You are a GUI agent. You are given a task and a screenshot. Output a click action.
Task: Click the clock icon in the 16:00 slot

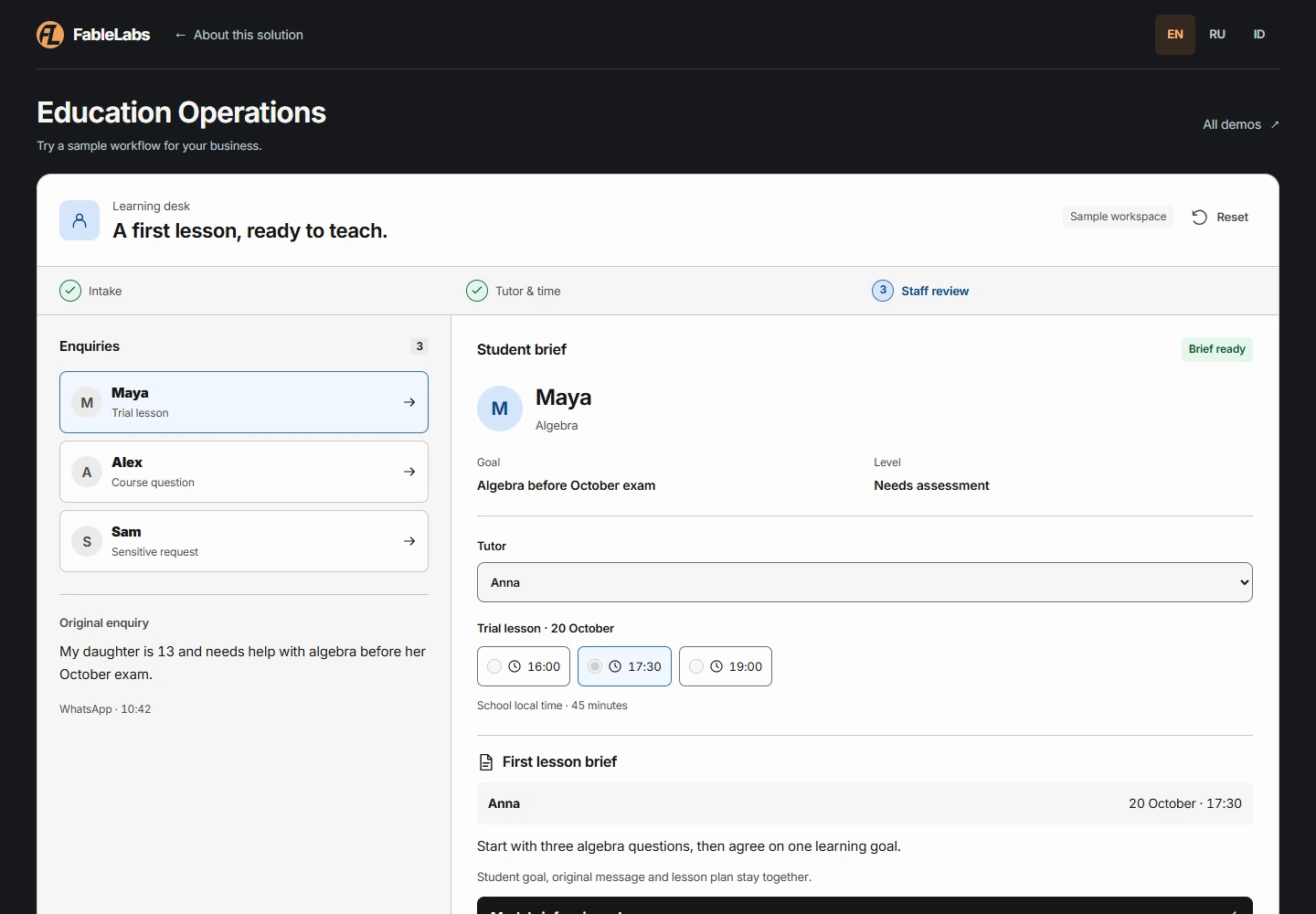coord(515,666)
